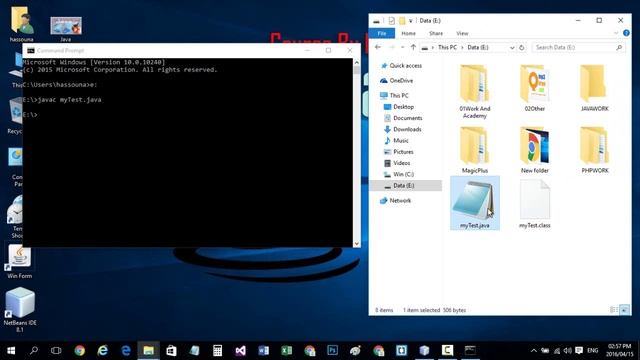Click the New folder quick access toolbar icon
Screen dimensions: 640x360
click(x=402, y=20)
